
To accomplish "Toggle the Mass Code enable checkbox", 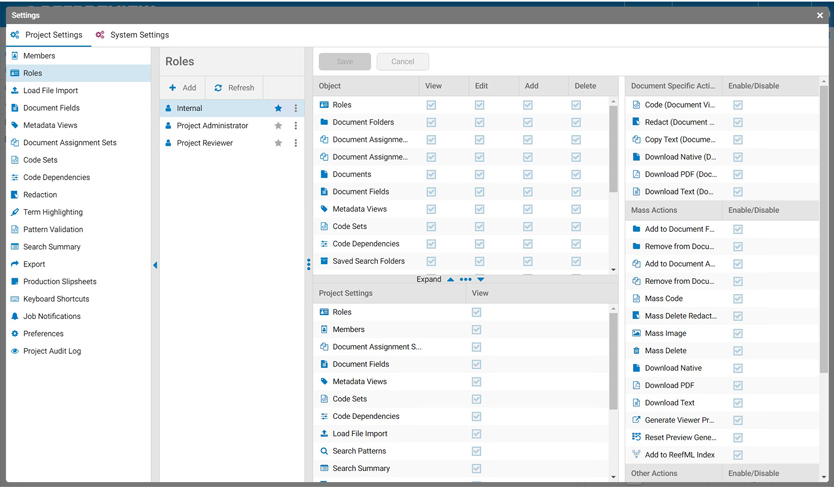I will [738, 298].
